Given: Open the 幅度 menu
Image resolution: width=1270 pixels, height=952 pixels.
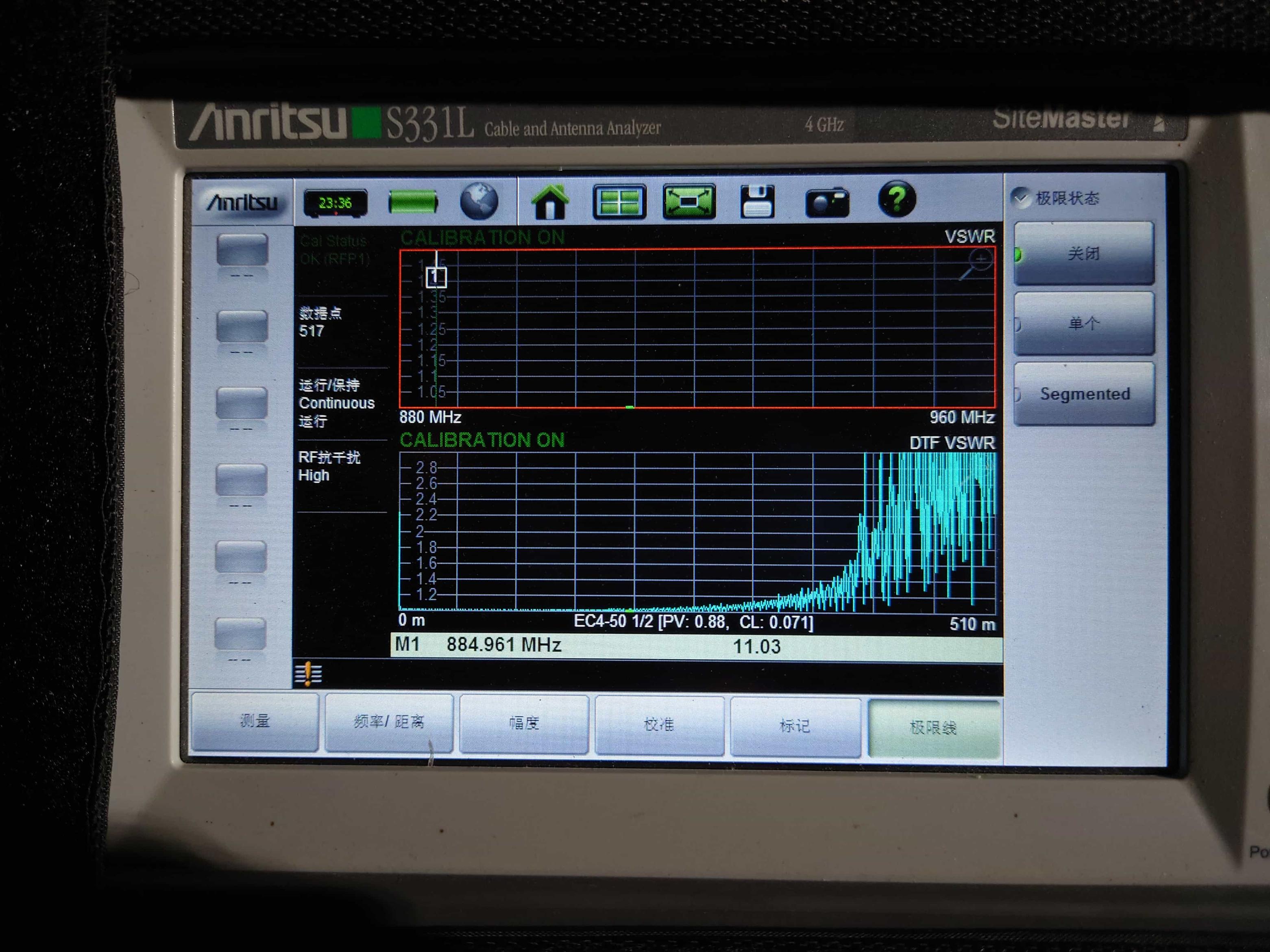Looking at the screenshot, I should 524,724.
